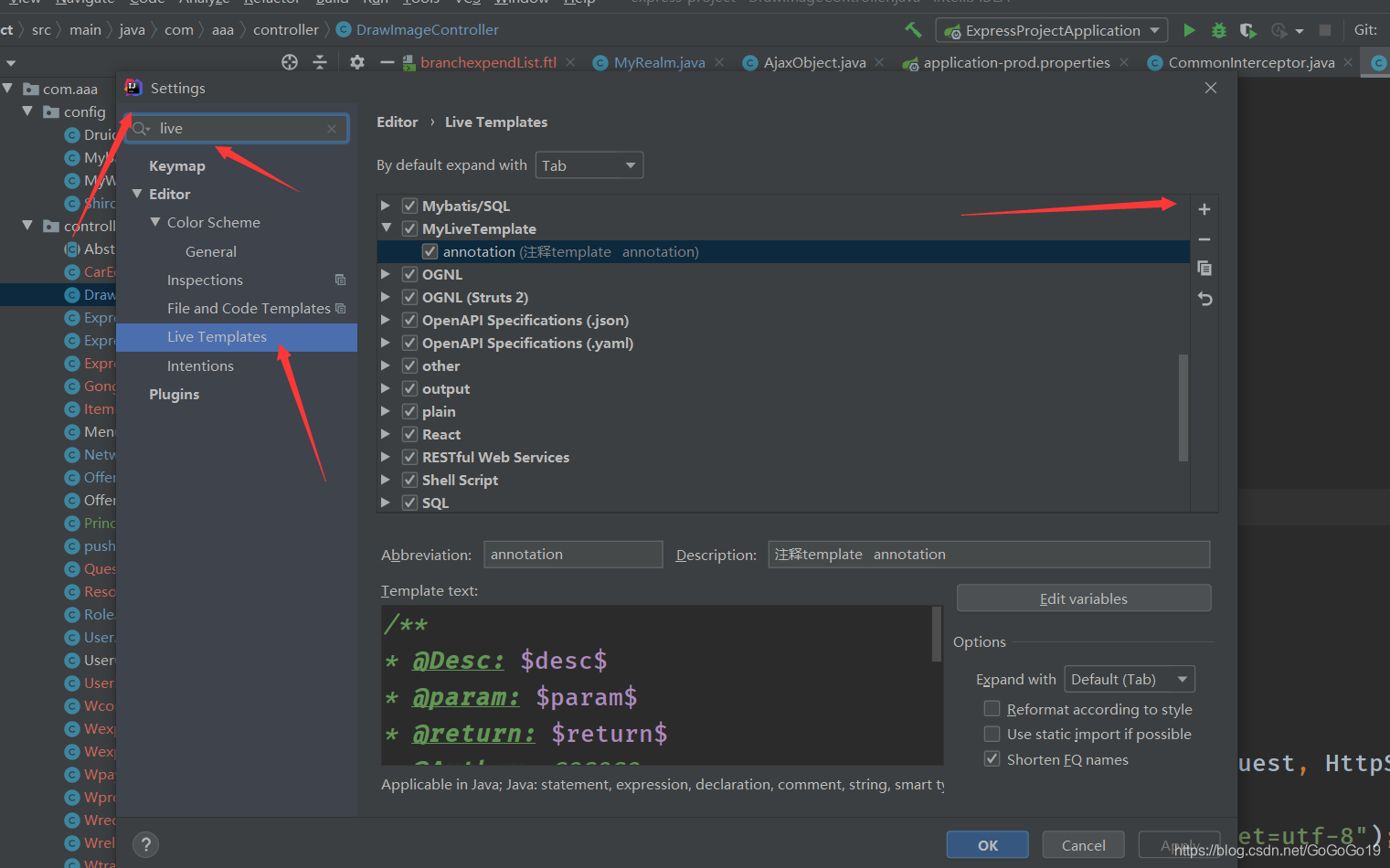Close the AjaxObject.java tab
The width and height of the screenshot is (1390, 868).
pyautogui.click(x=879, y=62)
